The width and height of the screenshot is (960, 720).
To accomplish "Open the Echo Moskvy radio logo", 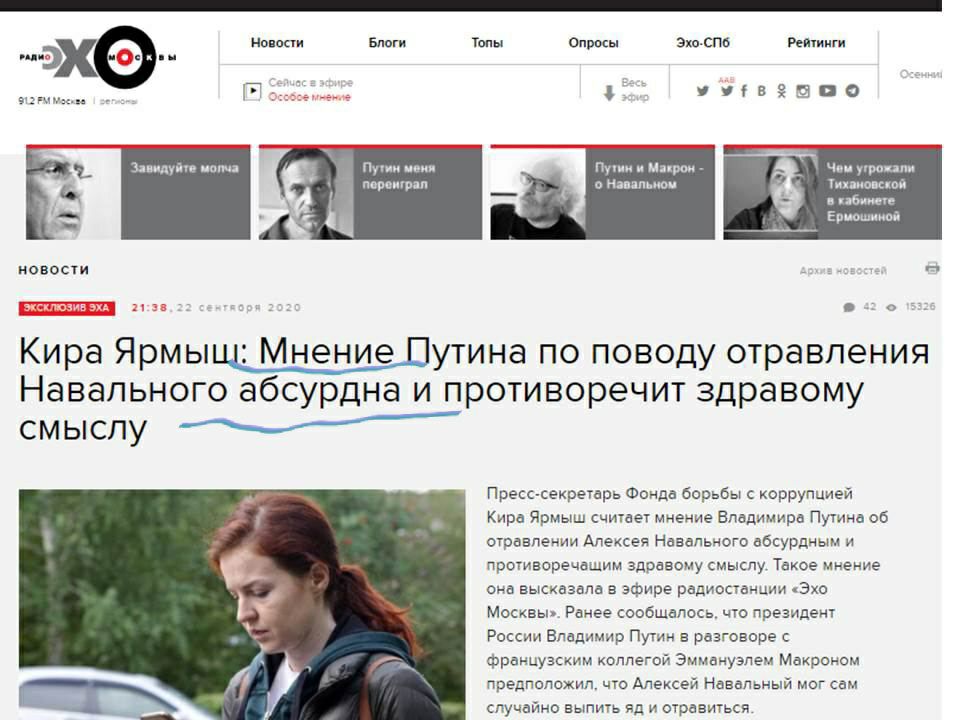I will (x=98, y=57).
